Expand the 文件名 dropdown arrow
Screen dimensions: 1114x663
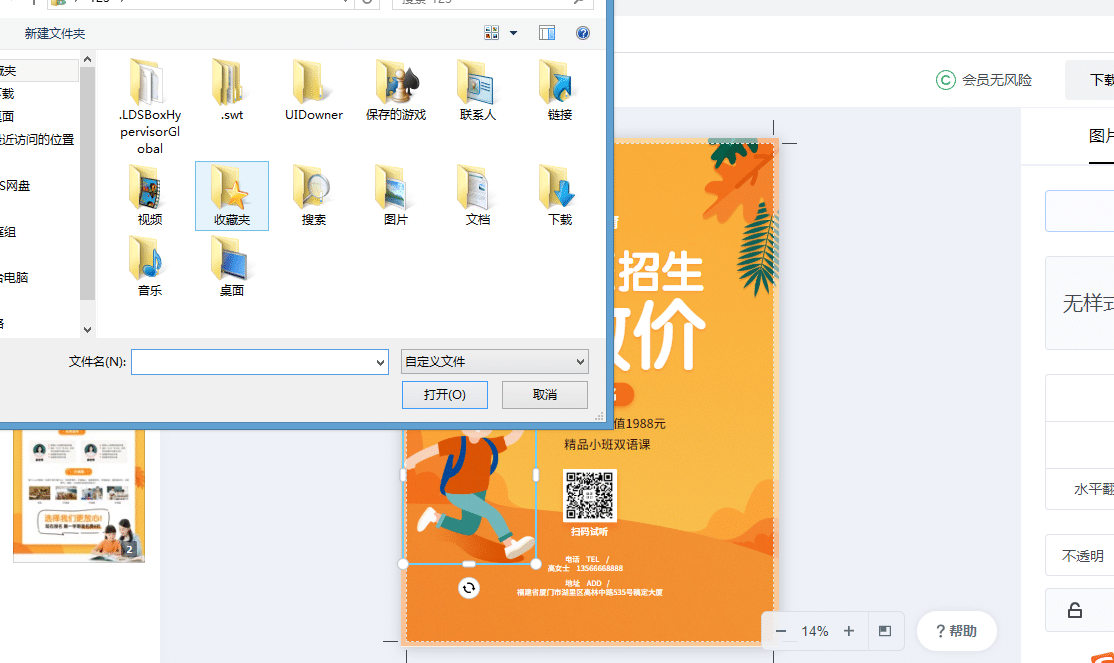(x=380, y=362)
